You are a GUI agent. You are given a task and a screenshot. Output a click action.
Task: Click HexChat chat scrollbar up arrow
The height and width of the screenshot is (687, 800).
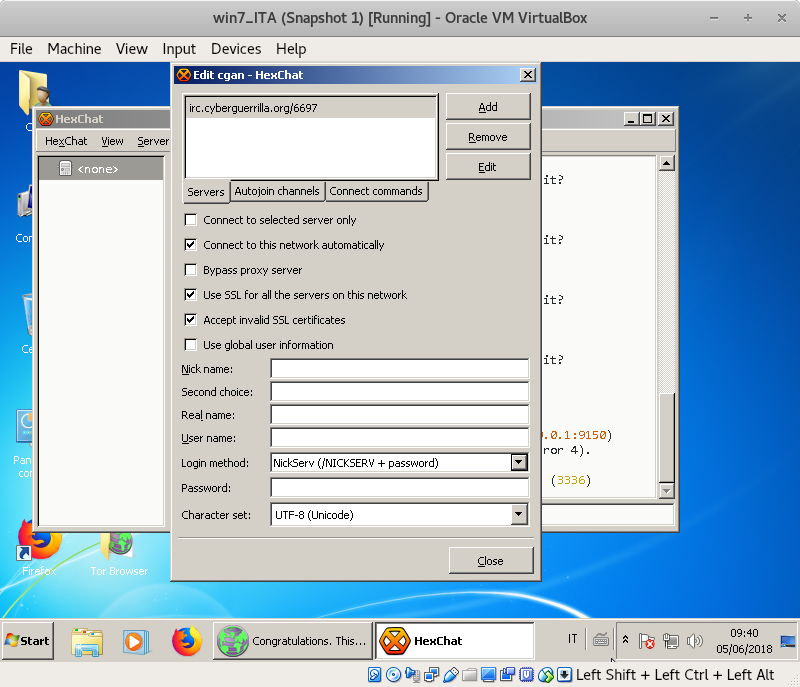coord(667,163)
